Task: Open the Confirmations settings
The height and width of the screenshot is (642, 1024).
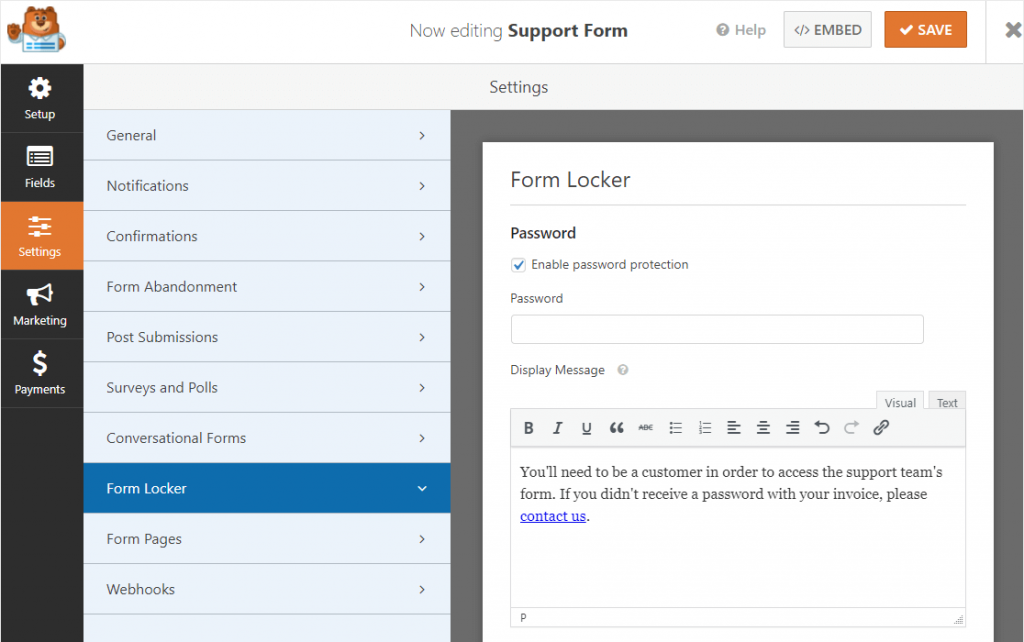Action: click(266, 235)
